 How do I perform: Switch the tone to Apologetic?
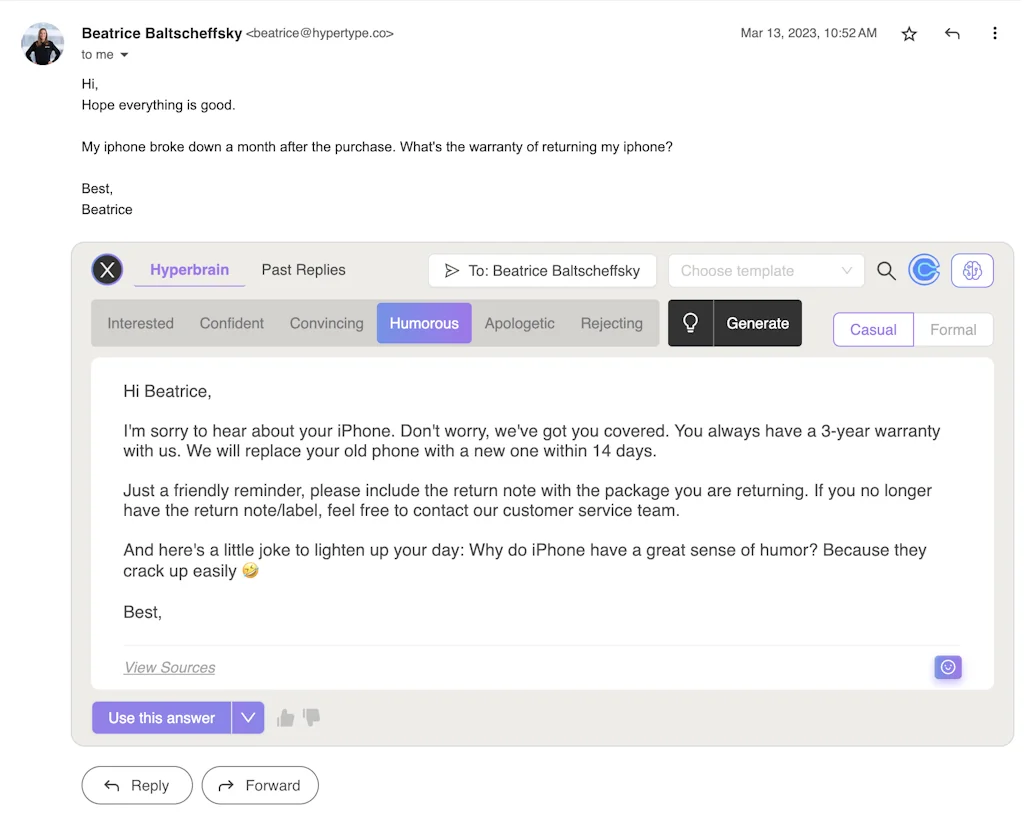click(x=519, y=323)
